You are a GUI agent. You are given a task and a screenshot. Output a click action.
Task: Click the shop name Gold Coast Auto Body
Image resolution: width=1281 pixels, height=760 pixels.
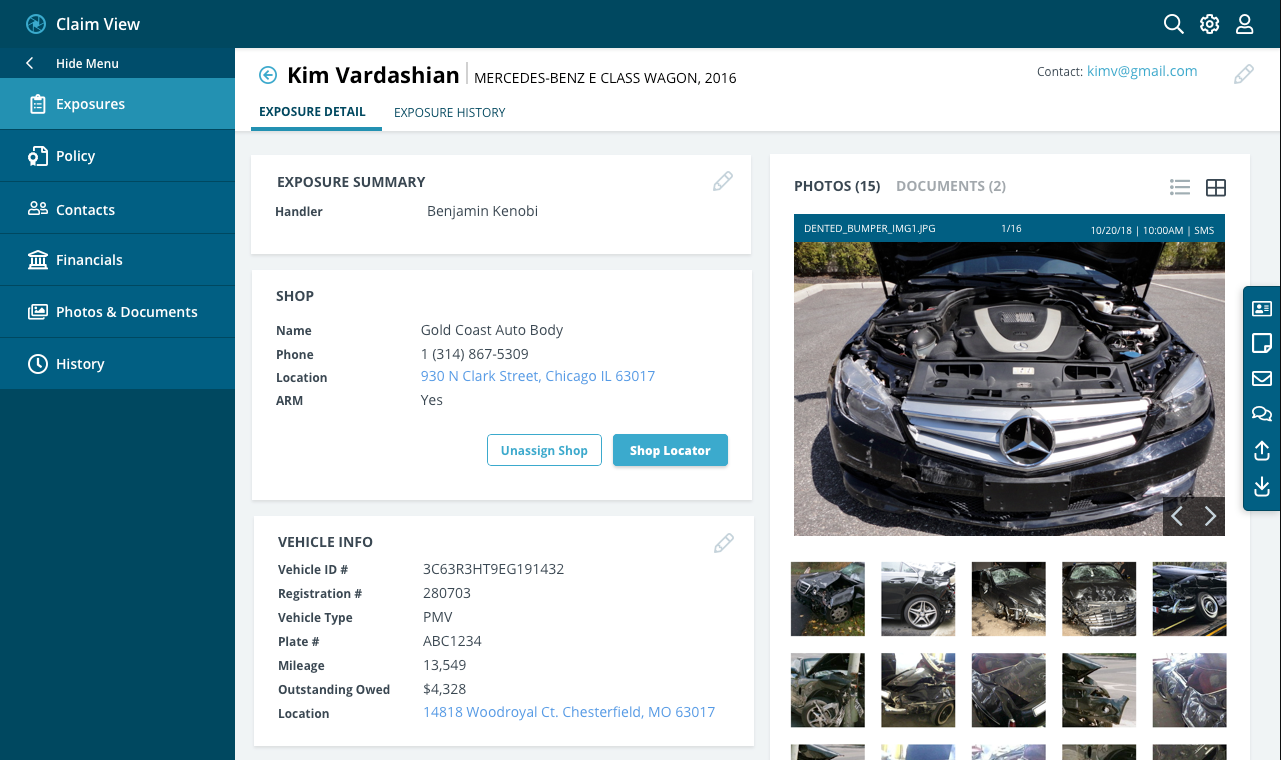[492, 330]
